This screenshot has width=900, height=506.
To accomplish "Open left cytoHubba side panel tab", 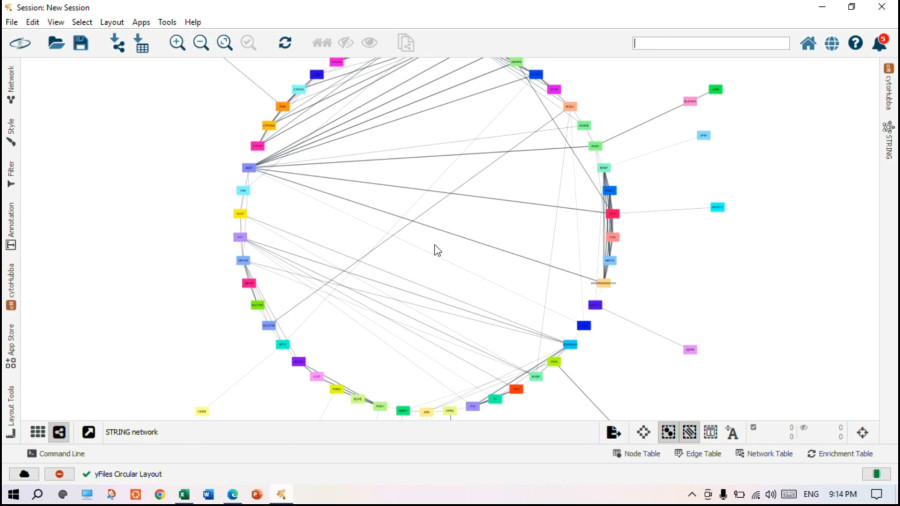I will pyautogui.click(x=10, y=287).
